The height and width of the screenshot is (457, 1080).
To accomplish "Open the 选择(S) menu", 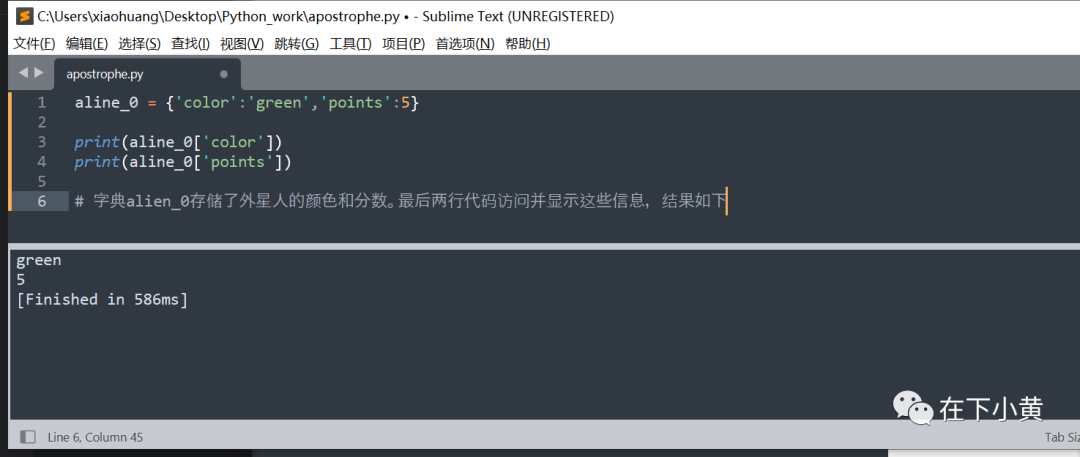I will [139, 43].
